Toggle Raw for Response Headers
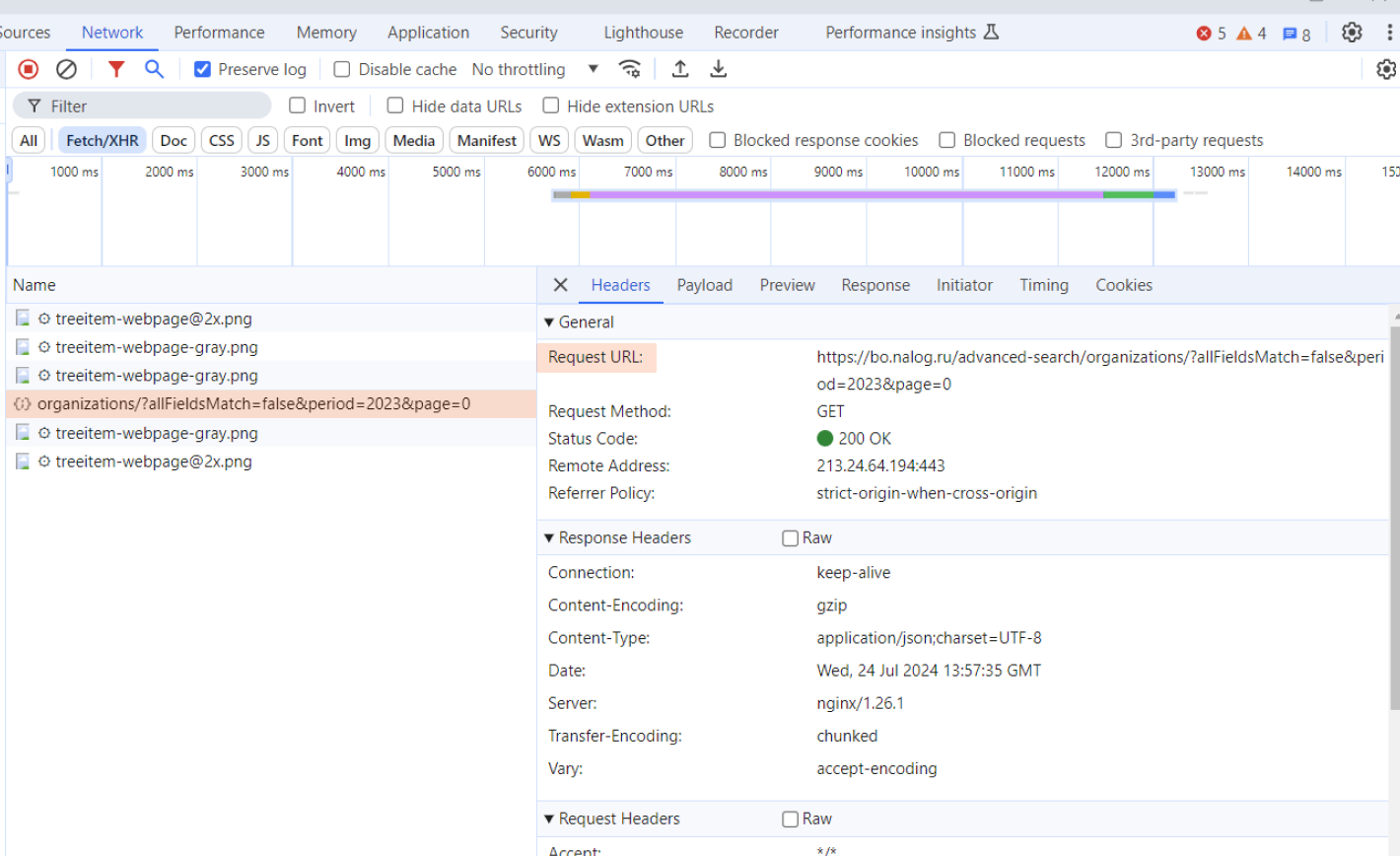Screen dimensions: 1400x856 pos(790,537)
